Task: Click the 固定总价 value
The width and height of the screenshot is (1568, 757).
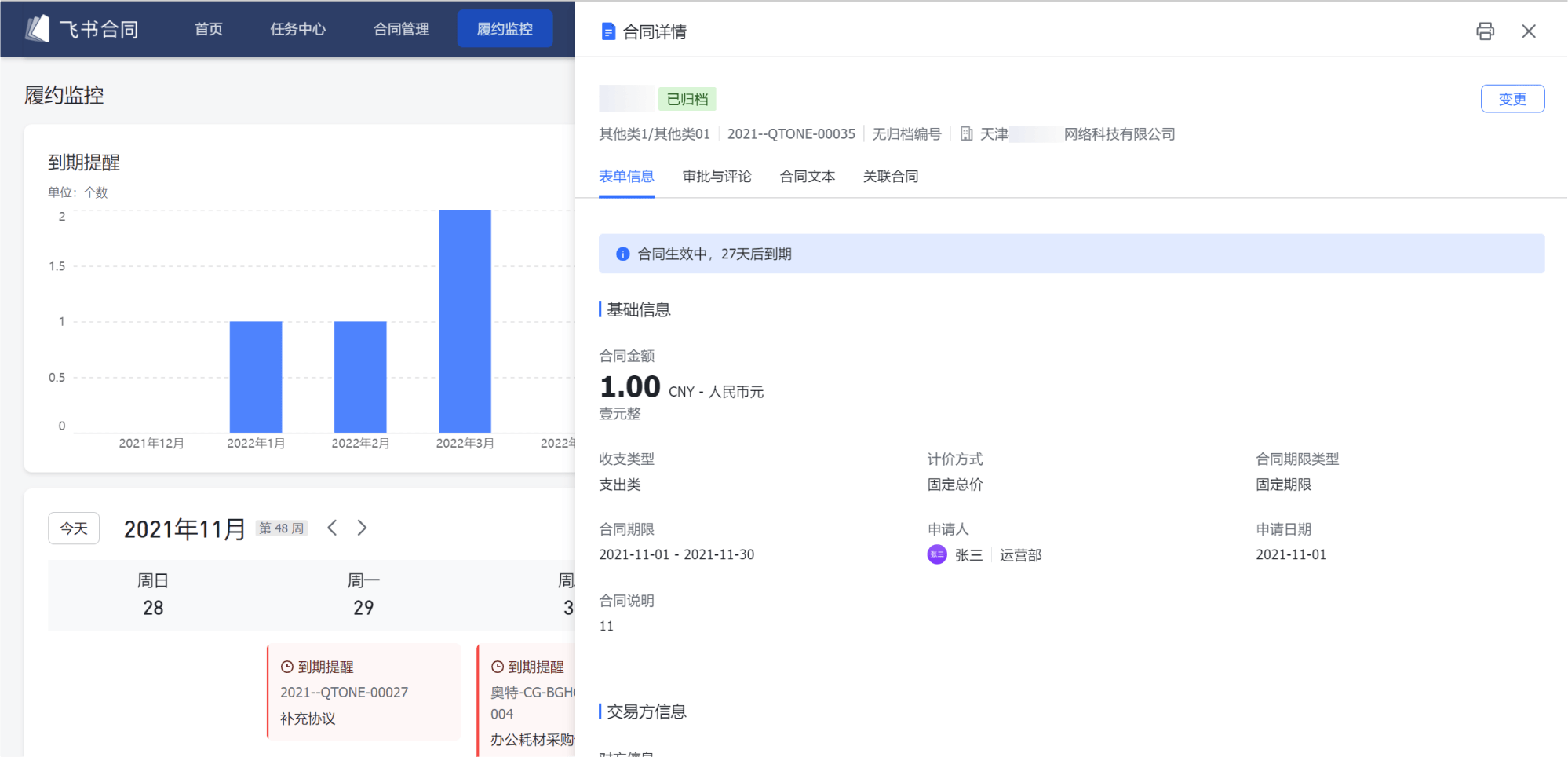Action: click(955, 485)
